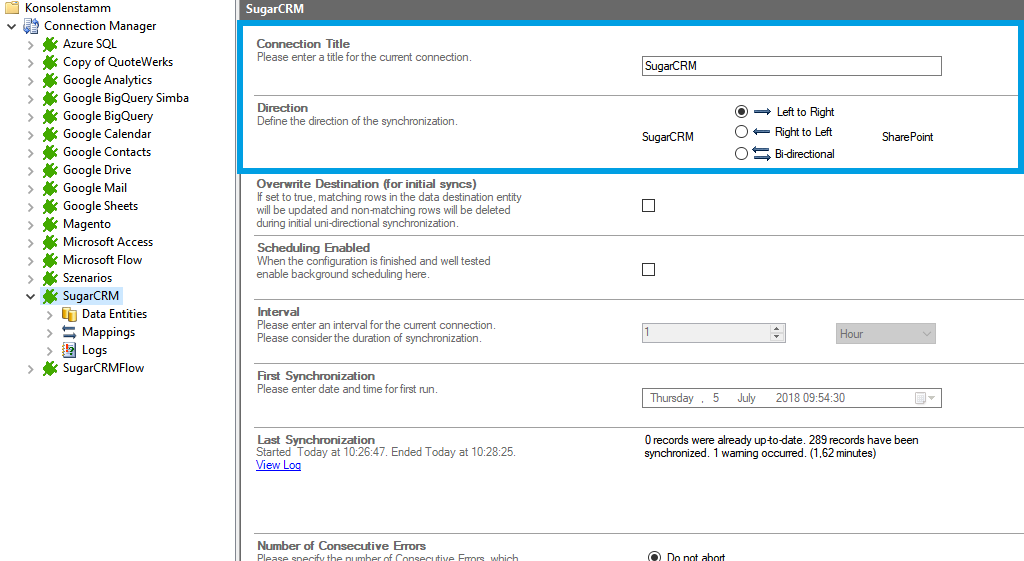Open the First Synchronization date picker
The width and height of the screenshot is (1024, 561).
pyautogui.click(x=925, y=398)
